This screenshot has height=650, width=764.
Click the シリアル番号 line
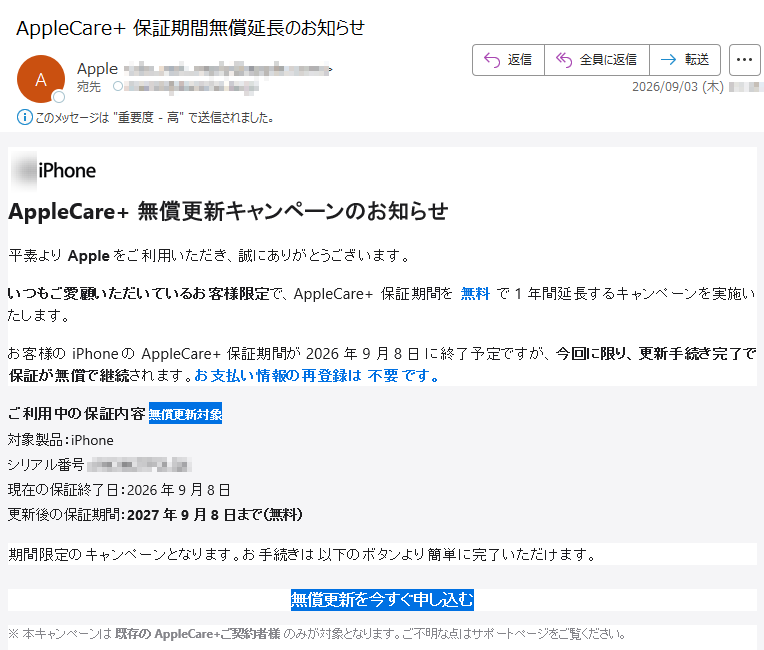[x=99, y=465]
